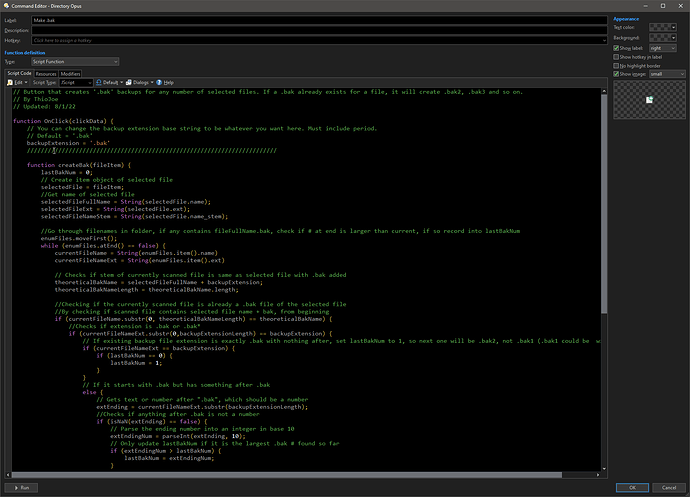This screenshot has height=497, width=690.
Task: Click the 'Function definition' section heading
Action: [25, 53]
